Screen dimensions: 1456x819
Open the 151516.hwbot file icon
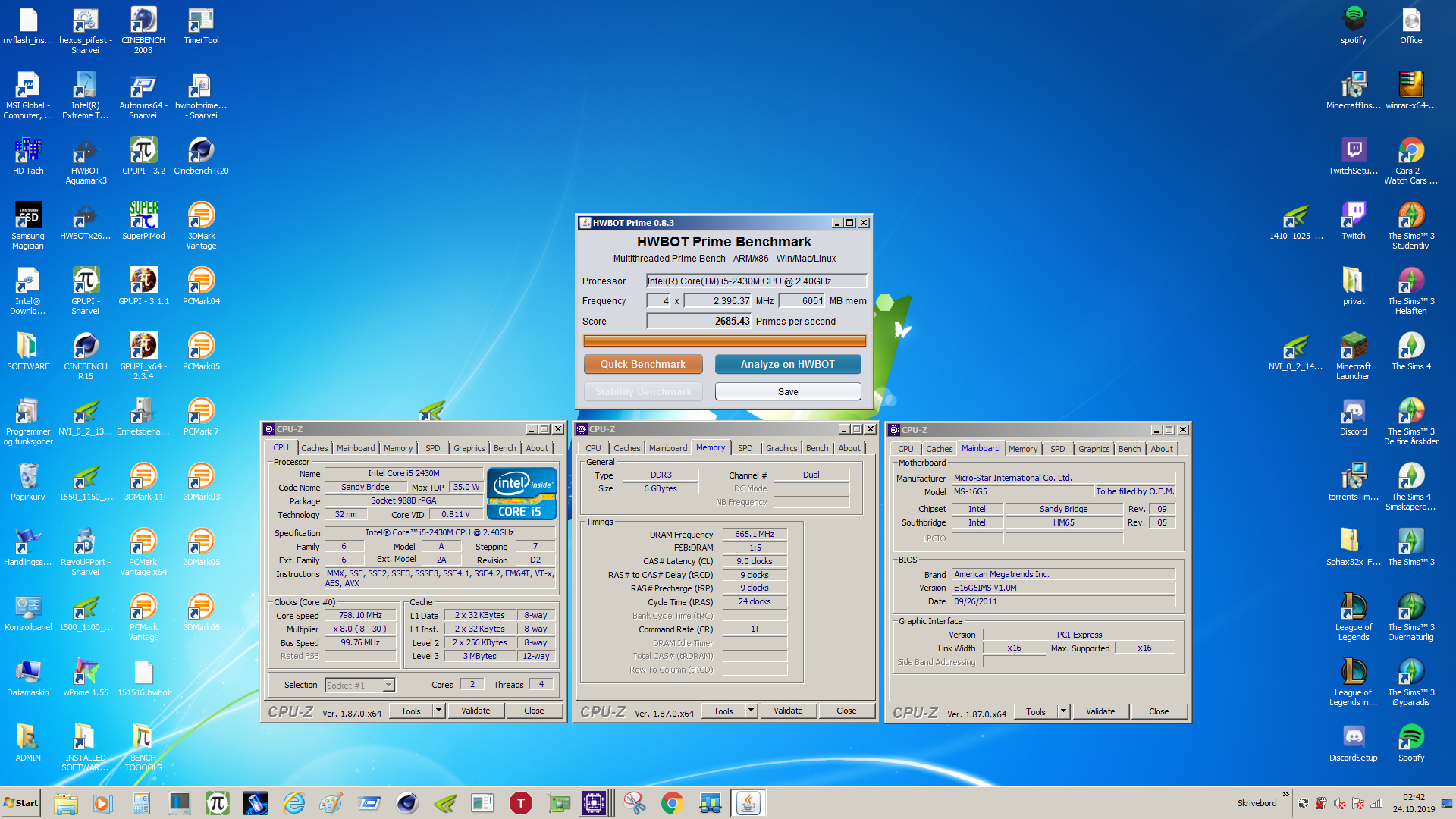tap(143, 678)
